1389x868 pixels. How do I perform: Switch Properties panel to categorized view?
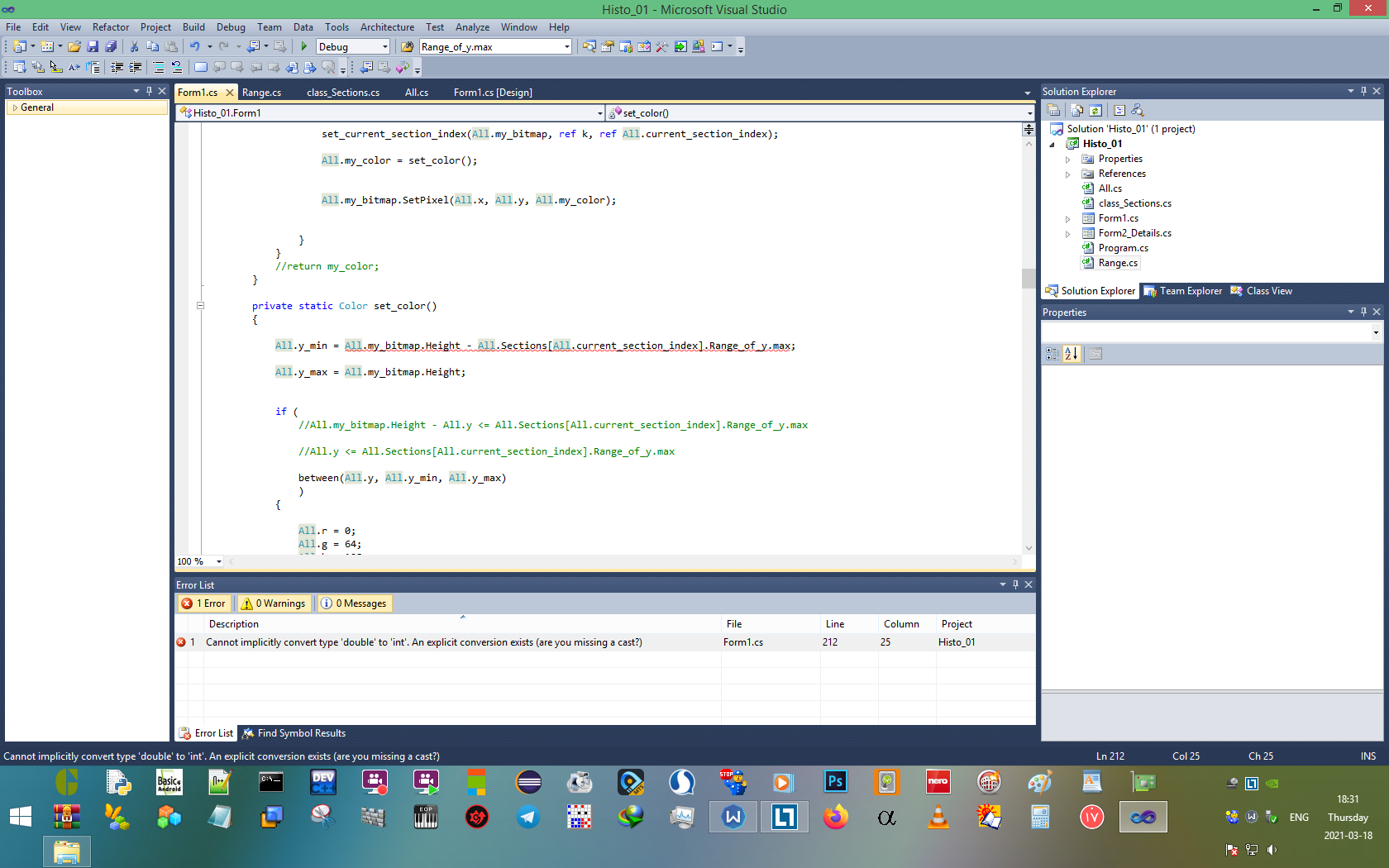1052,354
